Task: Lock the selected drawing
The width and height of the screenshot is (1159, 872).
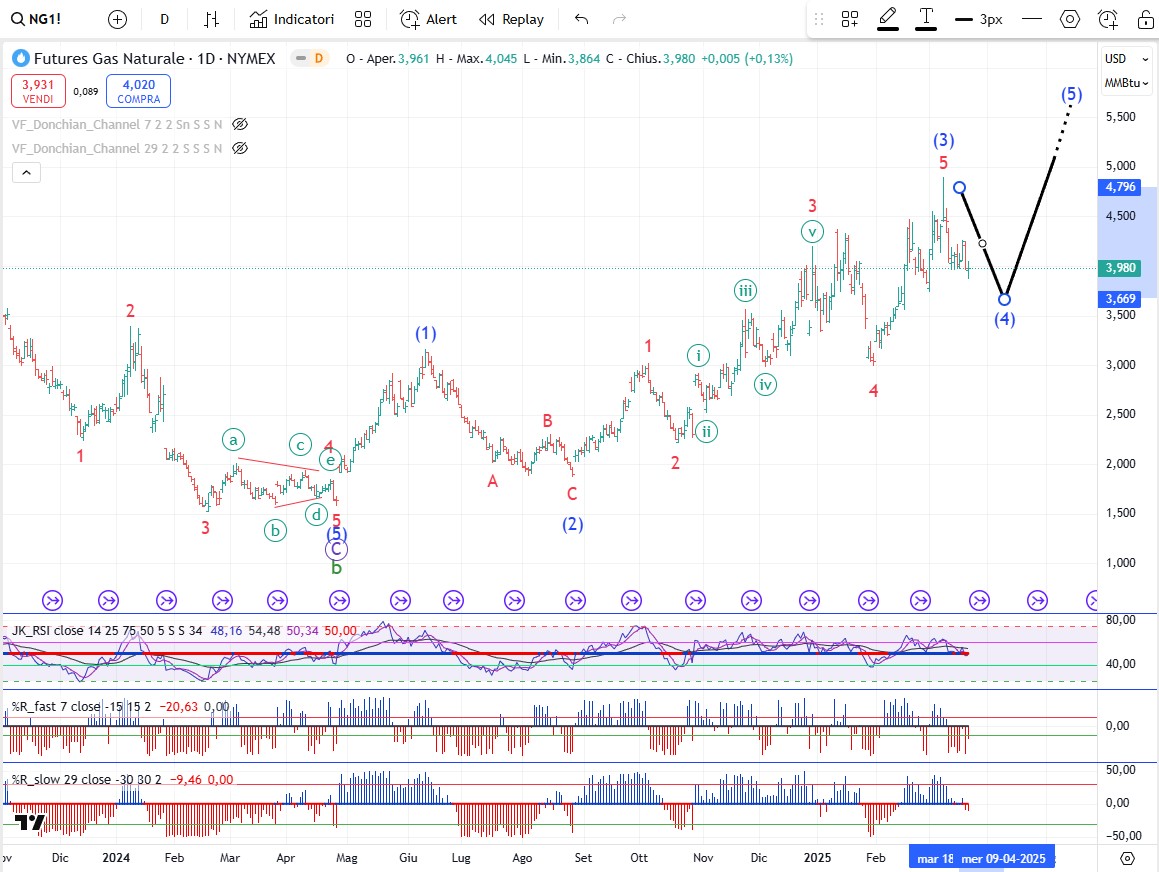Action: click(x=1145, y=19)
